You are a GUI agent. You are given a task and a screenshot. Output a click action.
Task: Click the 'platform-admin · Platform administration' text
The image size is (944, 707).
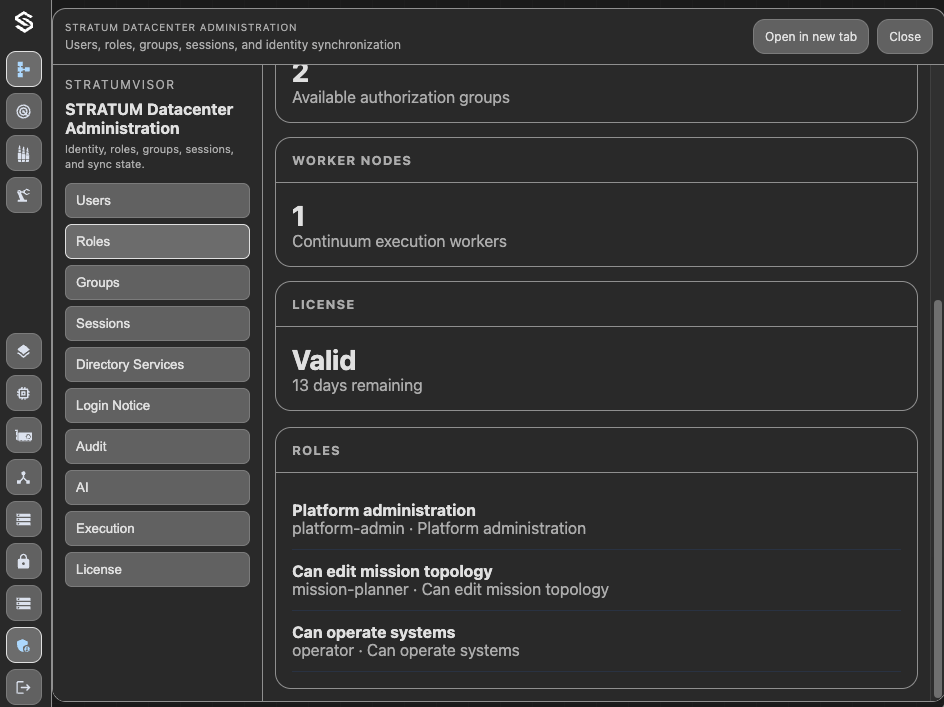pos(439,529)
